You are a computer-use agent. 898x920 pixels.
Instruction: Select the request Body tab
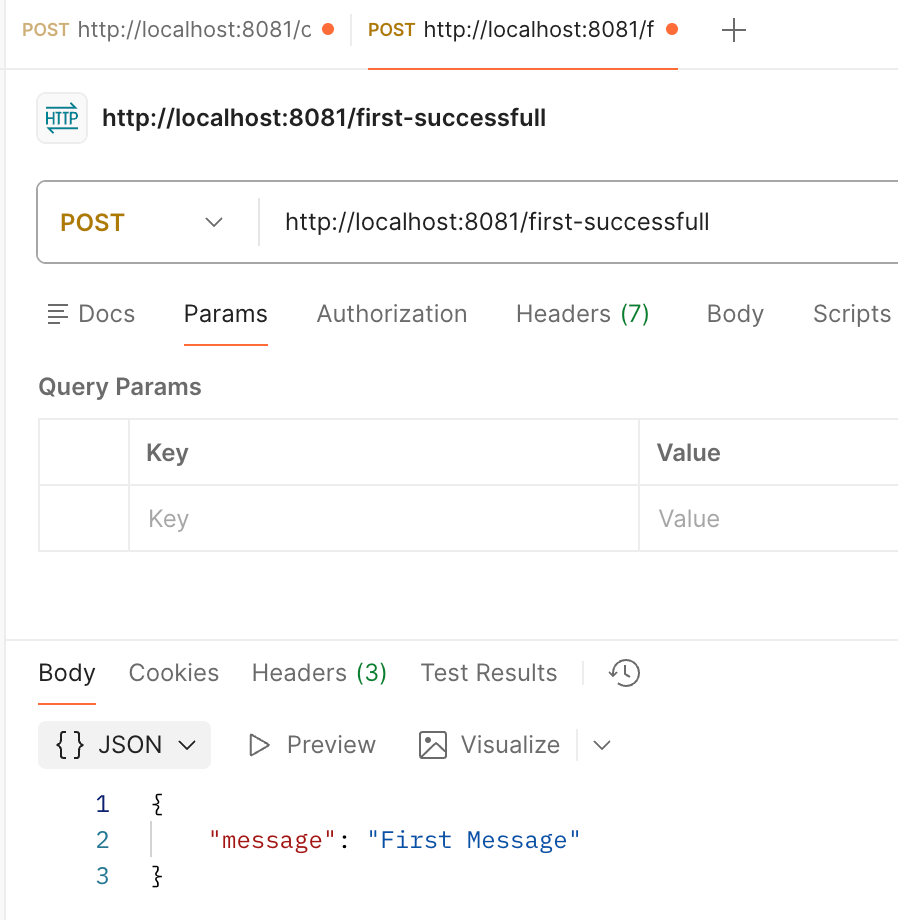[x=735, y=314]
